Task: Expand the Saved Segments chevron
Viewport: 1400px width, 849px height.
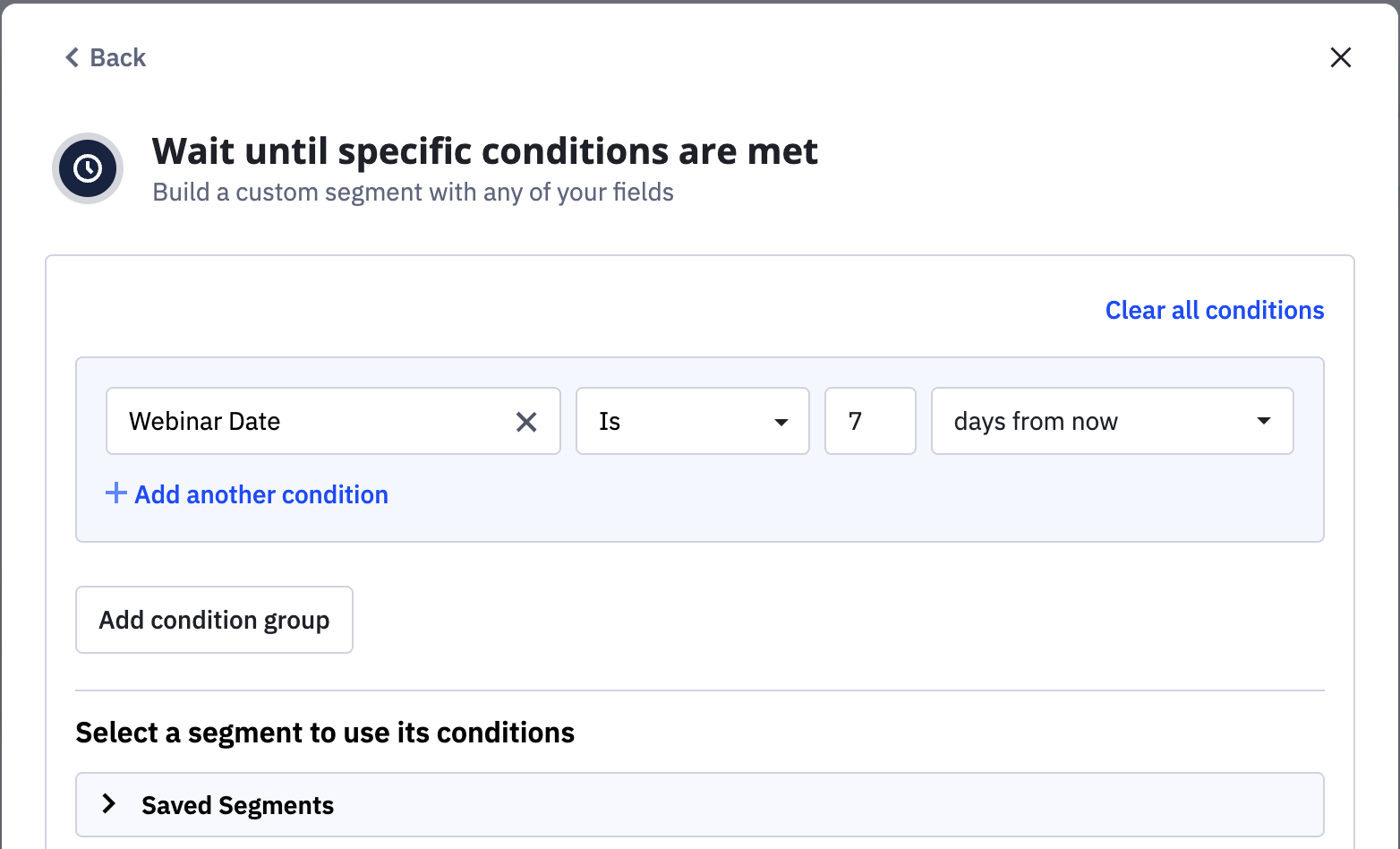Action: coord(109,804)
